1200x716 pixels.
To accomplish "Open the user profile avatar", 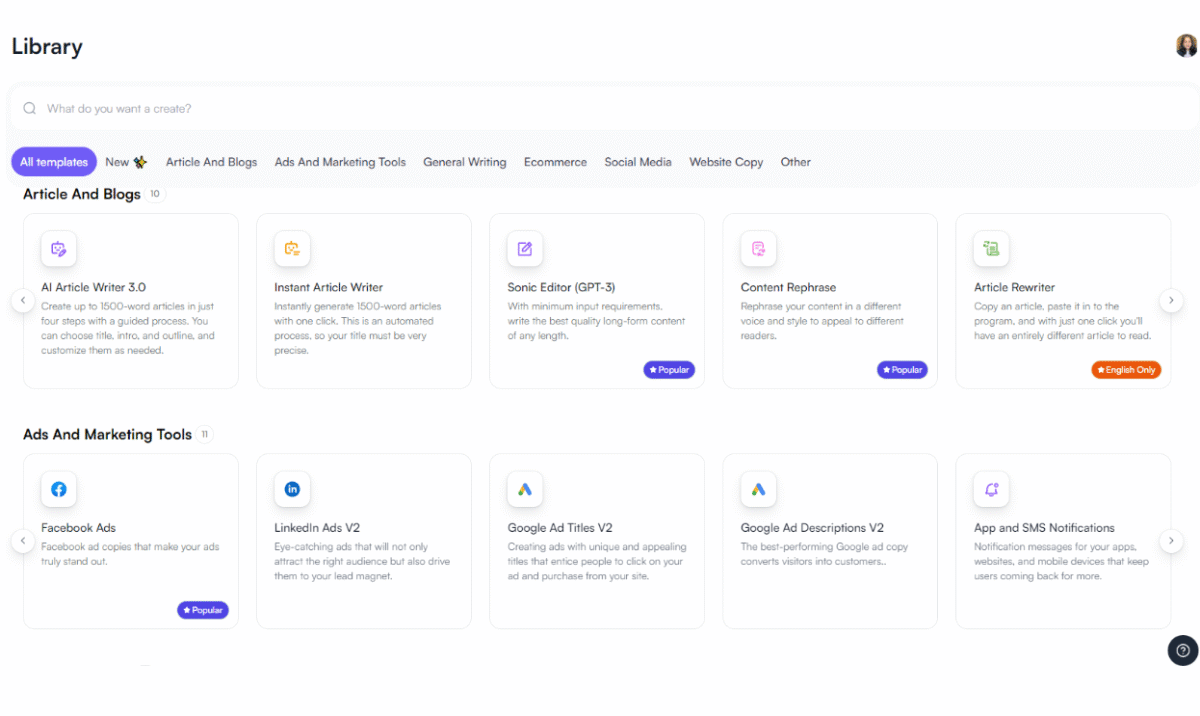I will [1186, 46].
